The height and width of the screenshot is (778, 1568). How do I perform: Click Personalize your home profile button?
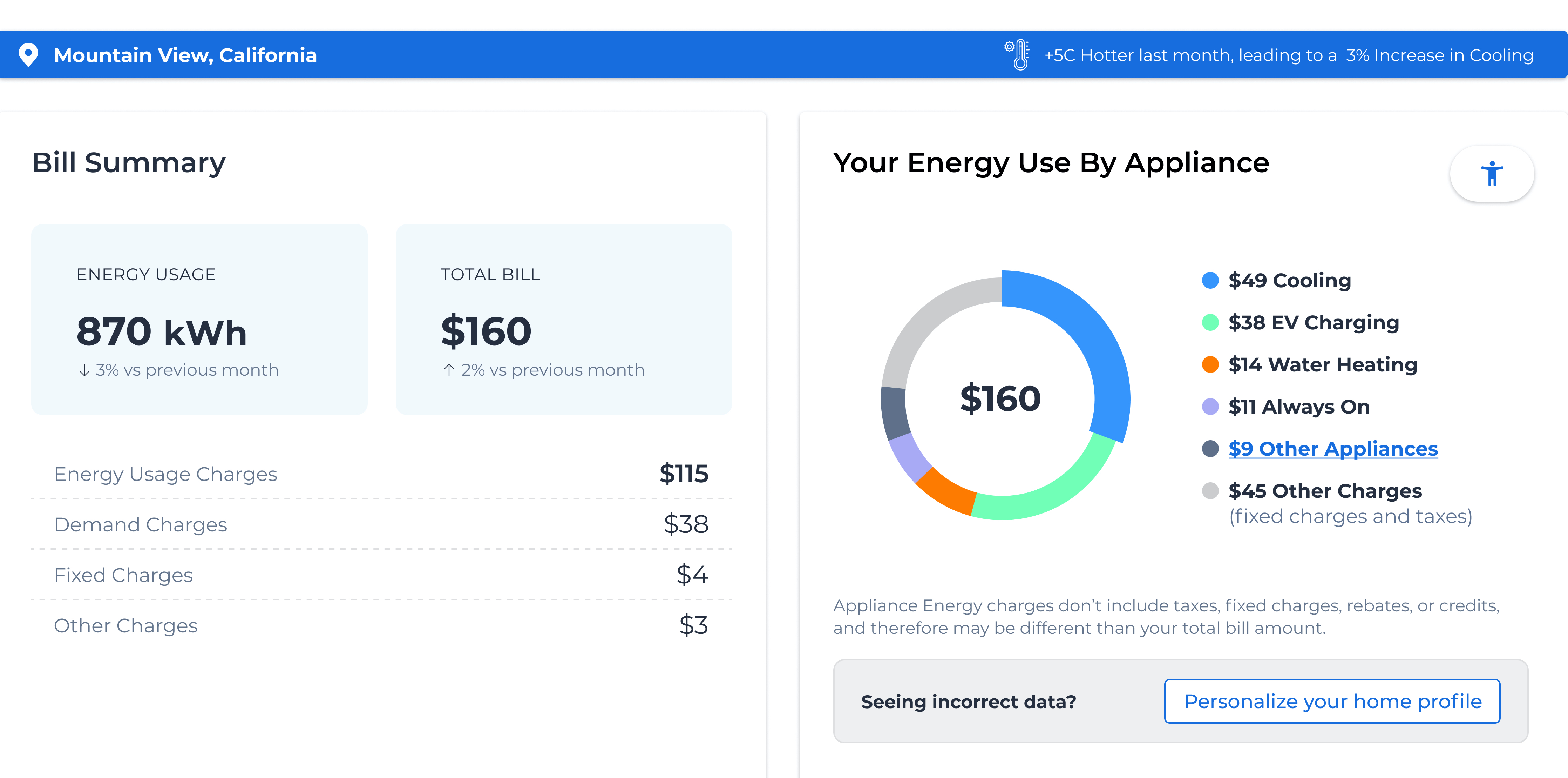click(x=1332, y=701)
